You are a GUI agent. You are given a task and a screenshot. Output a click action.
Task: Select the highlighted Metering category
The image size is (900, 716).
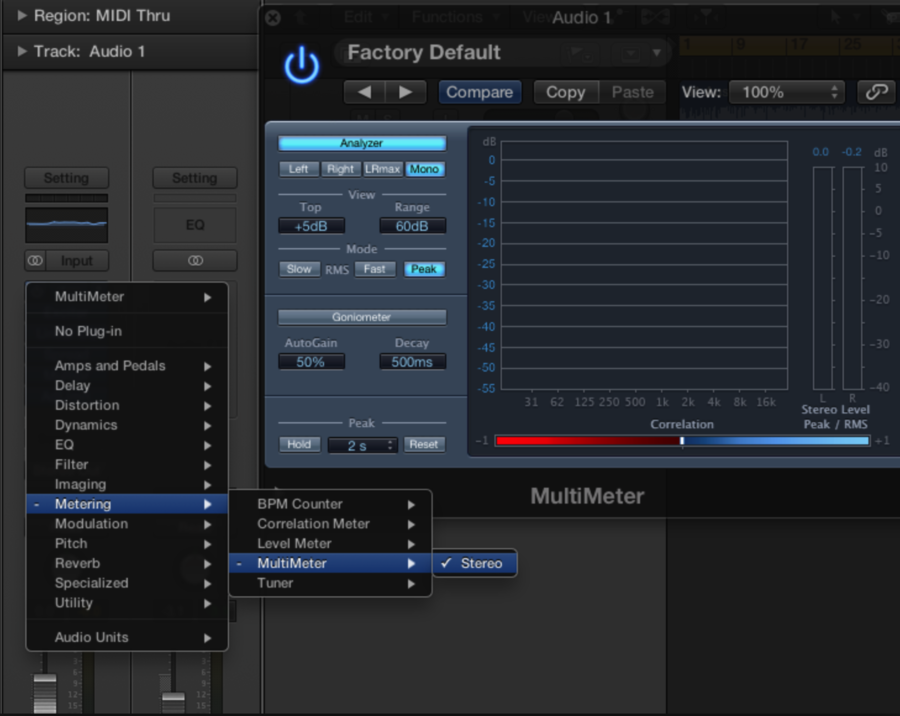[127, 504]
